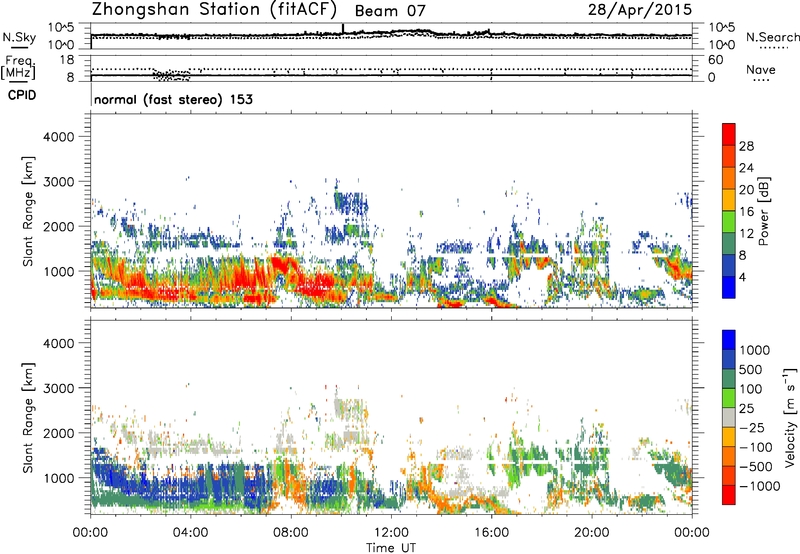Select the Freq. [MHz] label
The width and height of the screenshot is (800, 554).
point(18,67)
